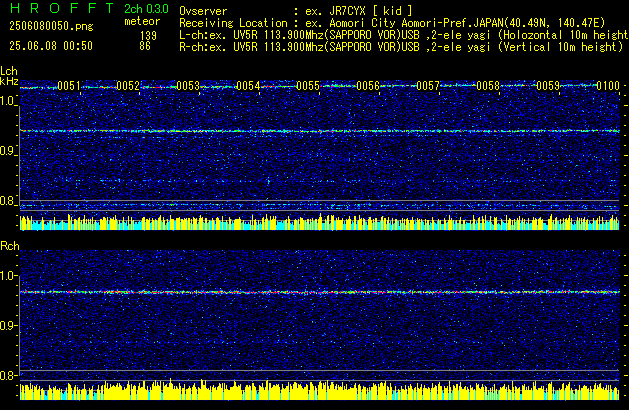Click time marker 0058
This screenshot has height=410, width=629.
pos(488,86)
